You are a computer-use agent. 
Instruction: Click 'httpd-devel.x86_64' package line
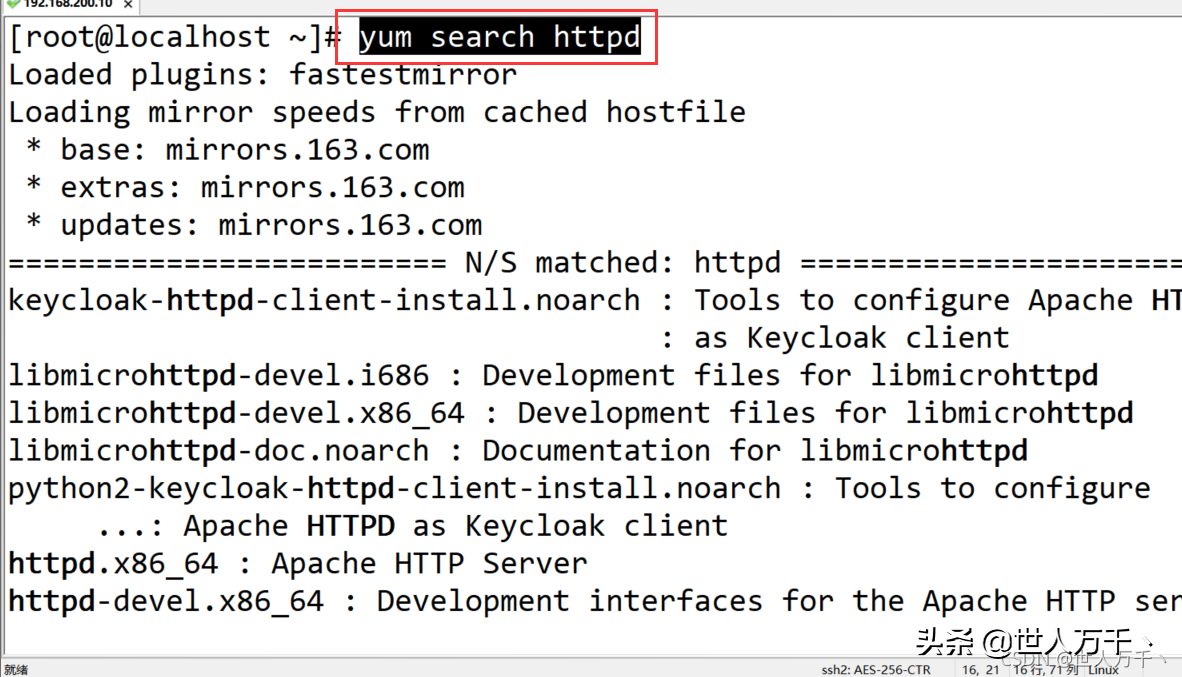(x=595, y=602)
